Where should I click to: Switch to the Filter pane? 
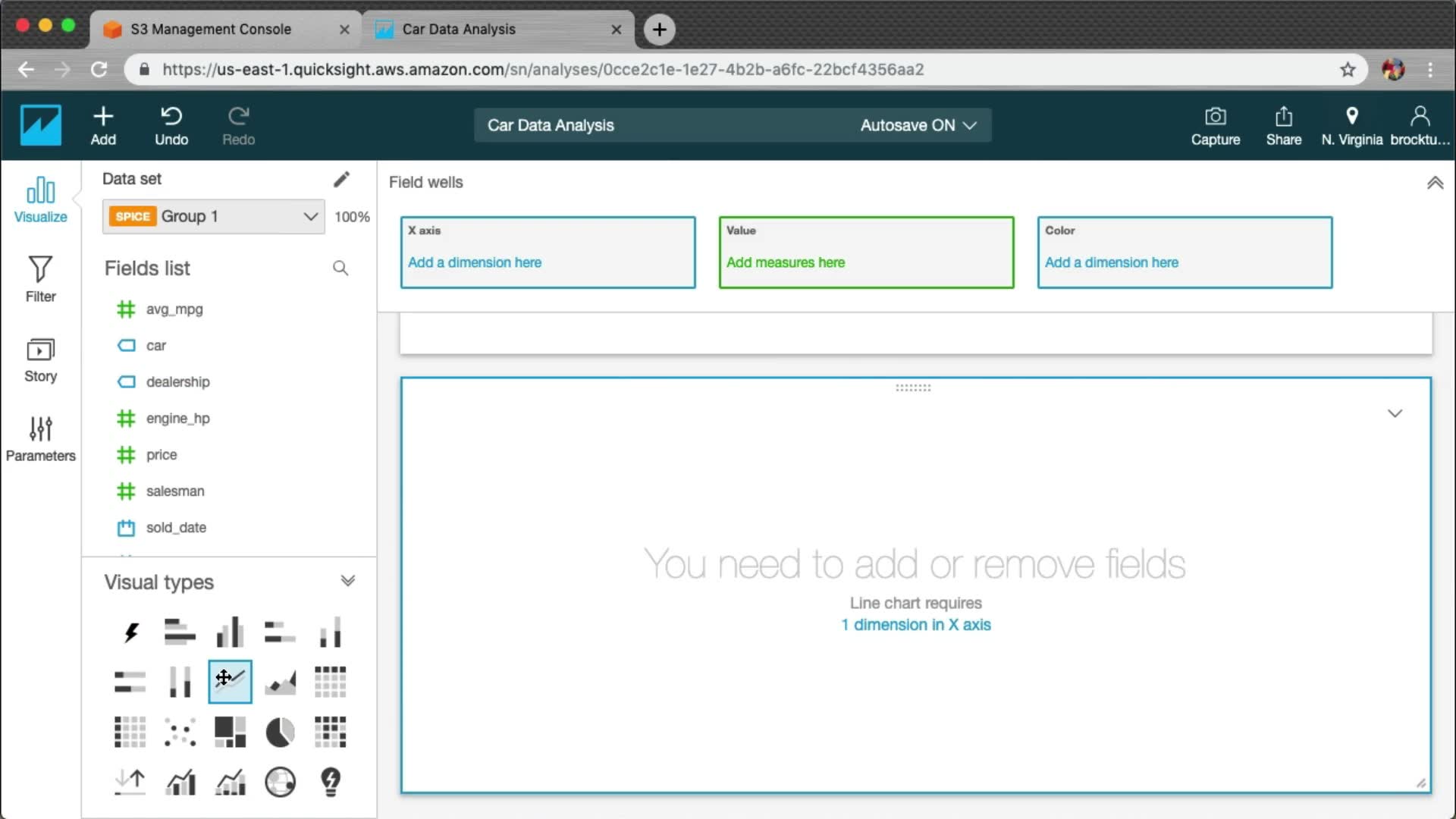tap(40, 278)
